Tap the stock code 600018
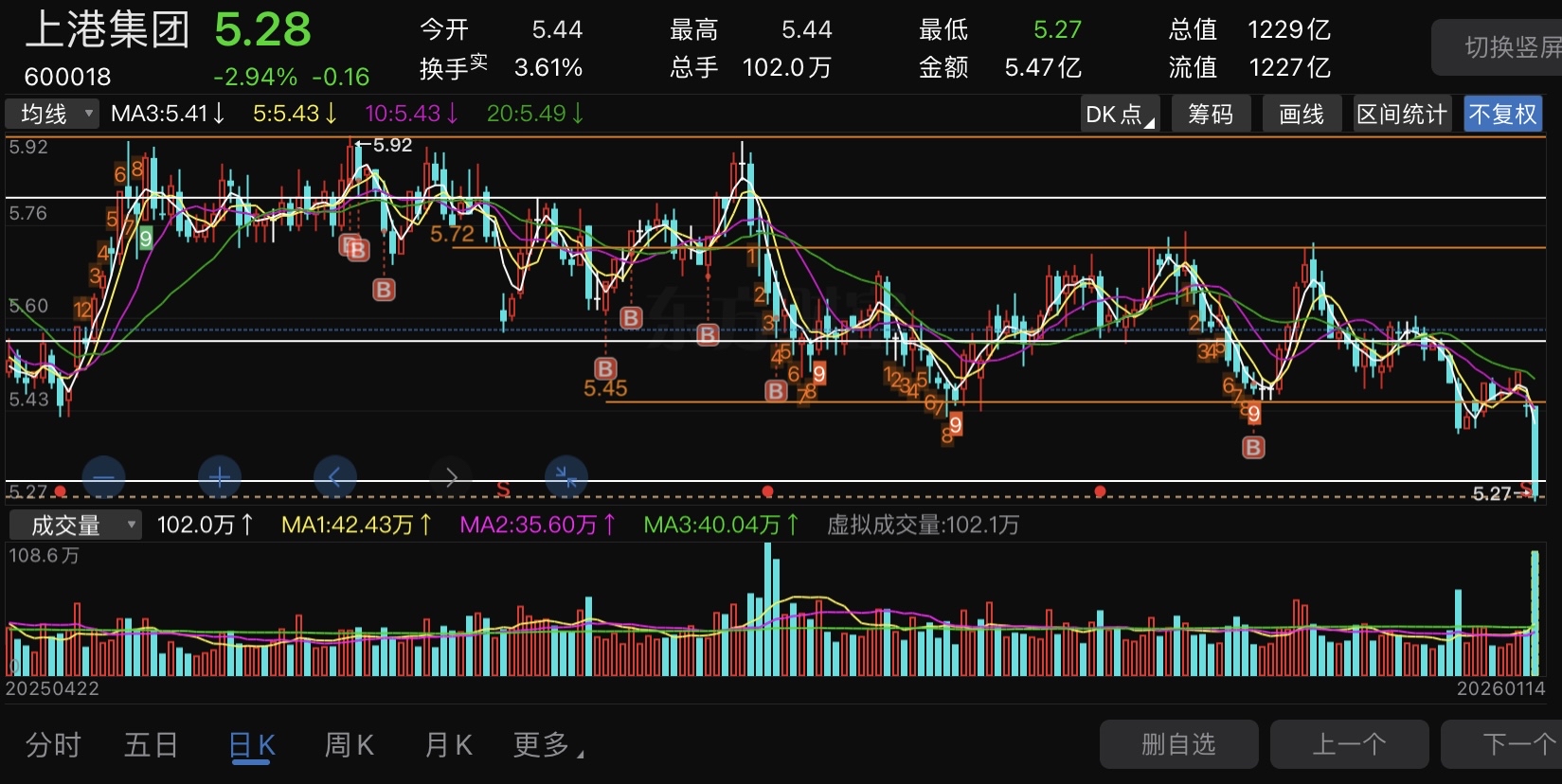The width and height of the screenshot is (1562, 784). pyautogui.click(x=67, y=77)
